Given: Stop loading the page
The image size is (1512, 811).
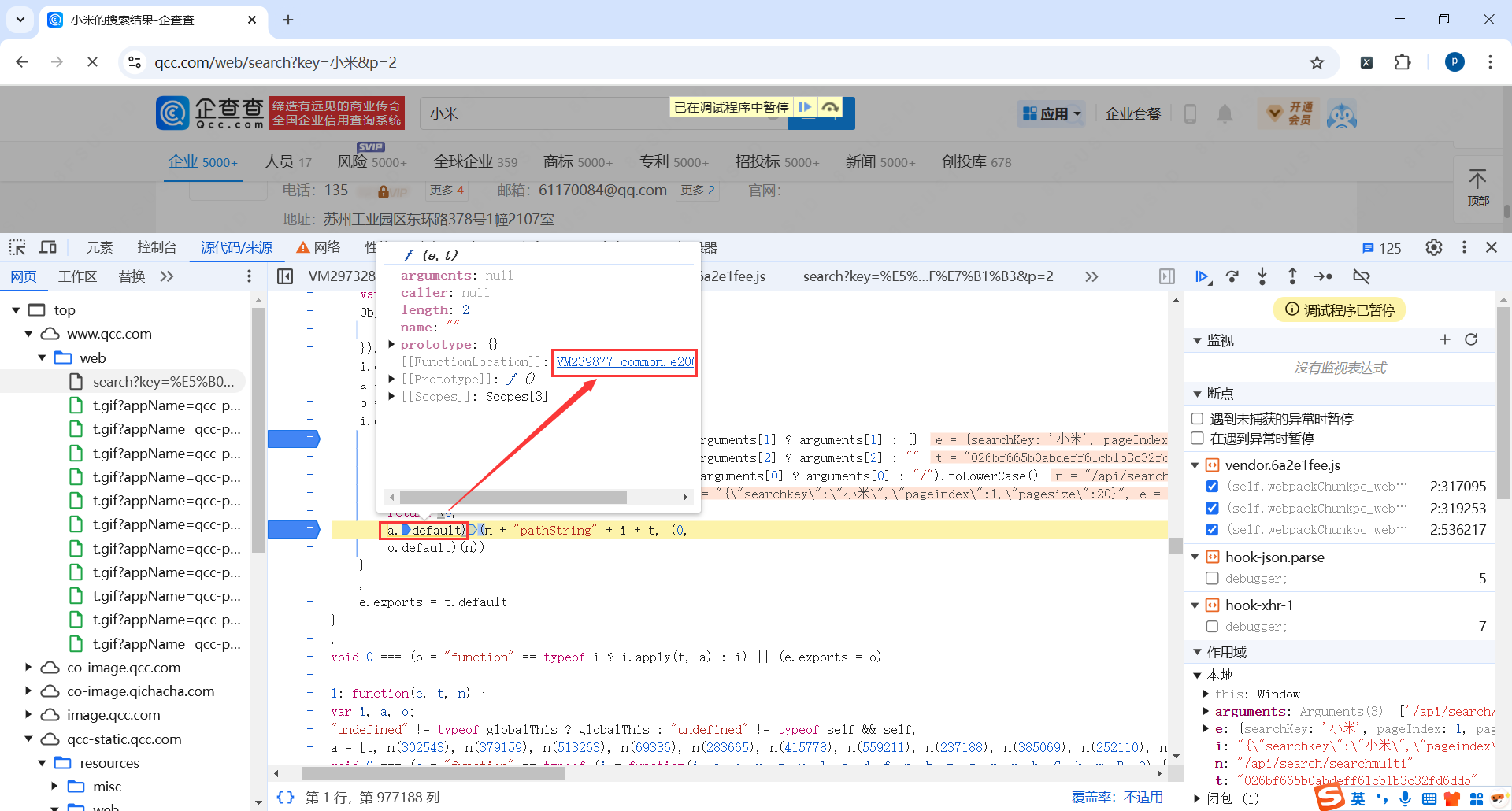Looking at the screenshot, I should pyautogui.click(x=92, y=62).
